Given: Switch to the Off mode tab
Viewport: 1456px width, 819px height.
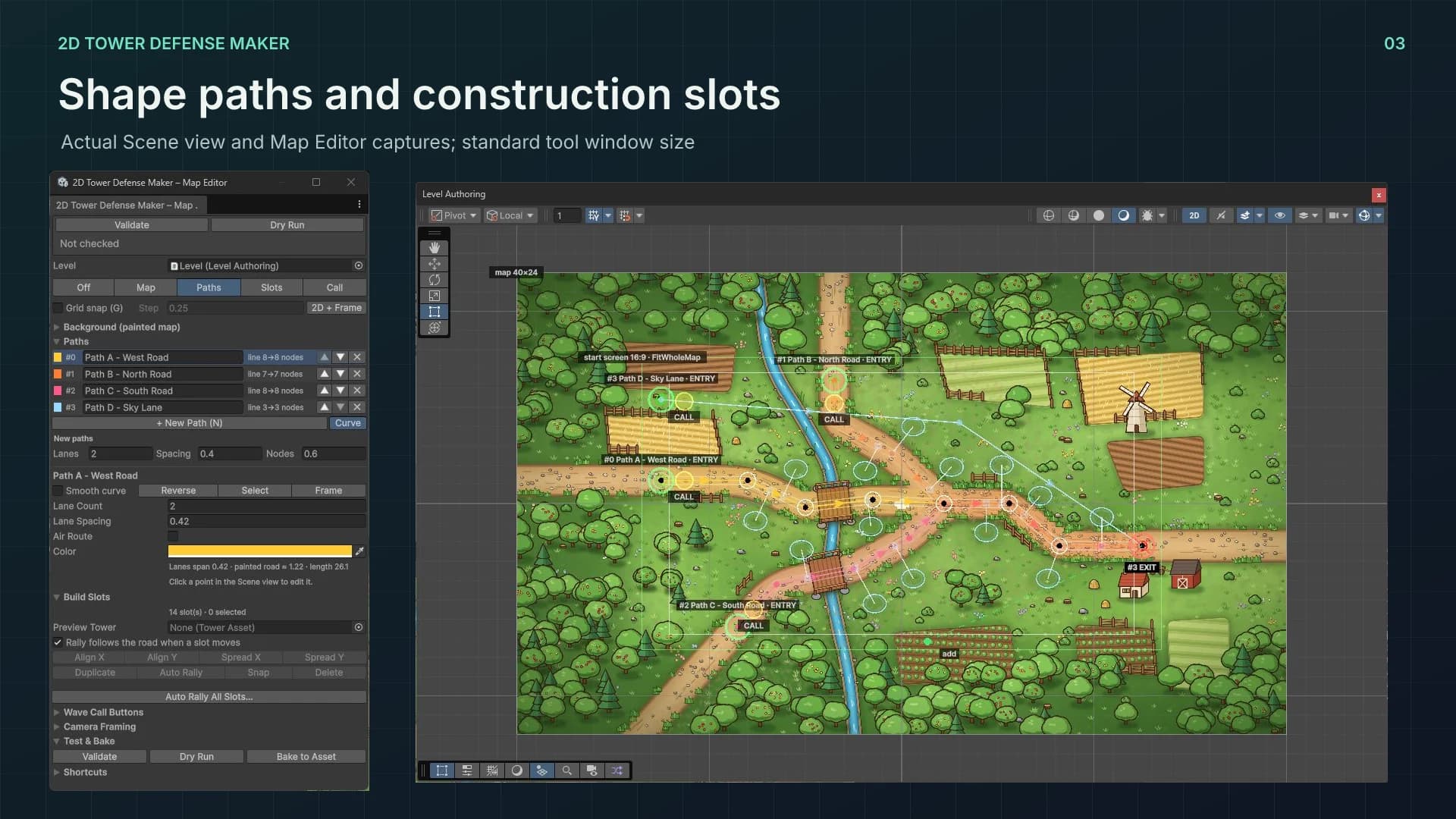Looking at the screenshot, I should (x=83, y=287).
